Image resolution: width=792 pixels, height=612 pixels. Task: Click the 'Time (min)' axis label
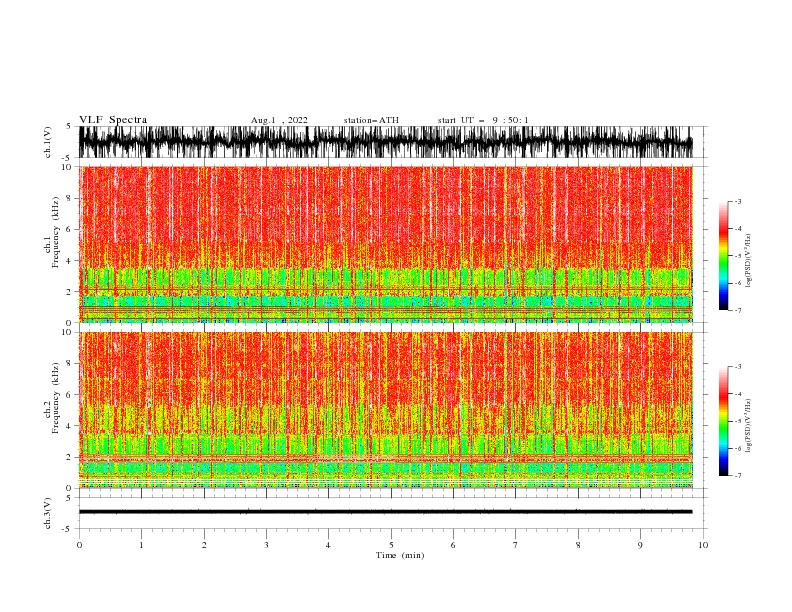pyautogui.click(x=400, y=555)
